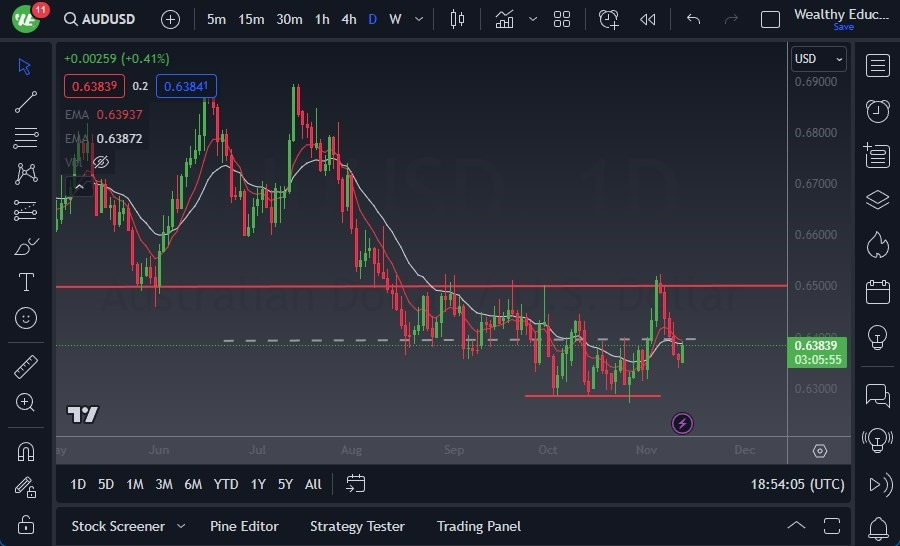Set the chart range to YTD

226,485
